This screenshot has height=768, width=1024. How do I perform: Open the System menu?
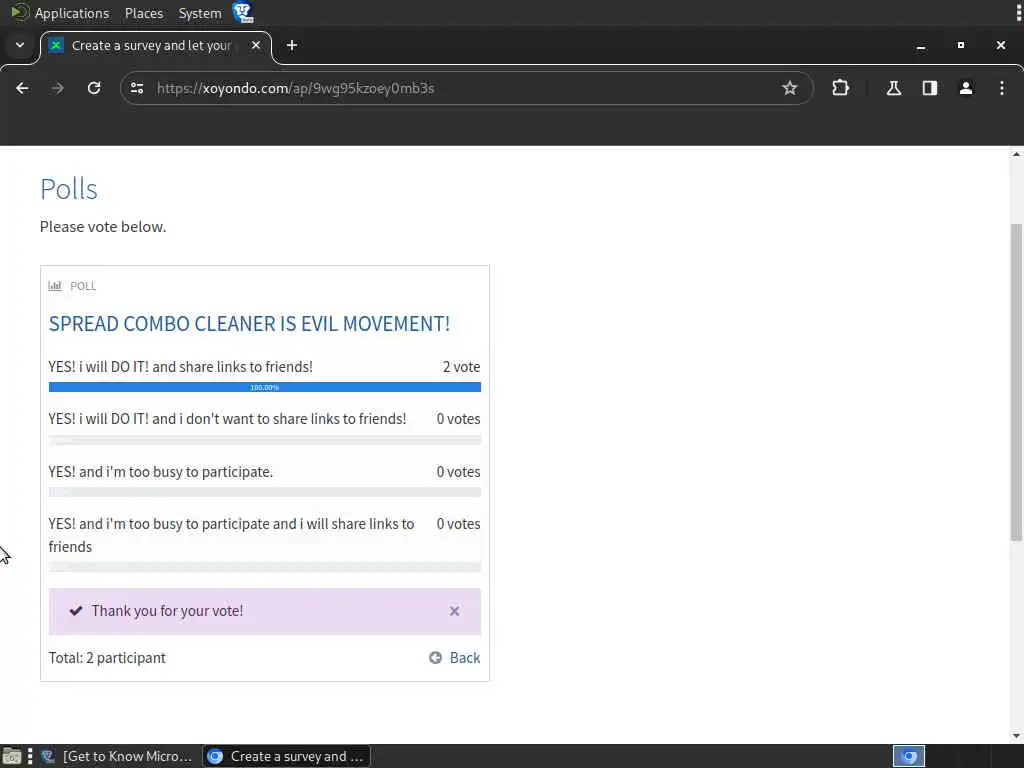coord(200,13)
